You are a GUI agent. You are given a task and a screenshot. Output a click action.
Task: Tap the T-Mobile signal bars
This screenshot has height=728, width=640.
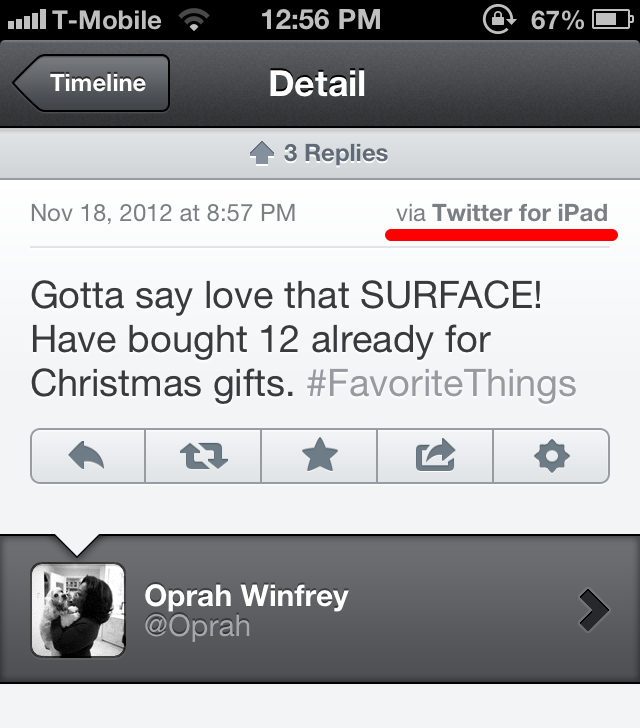(27, 19)
